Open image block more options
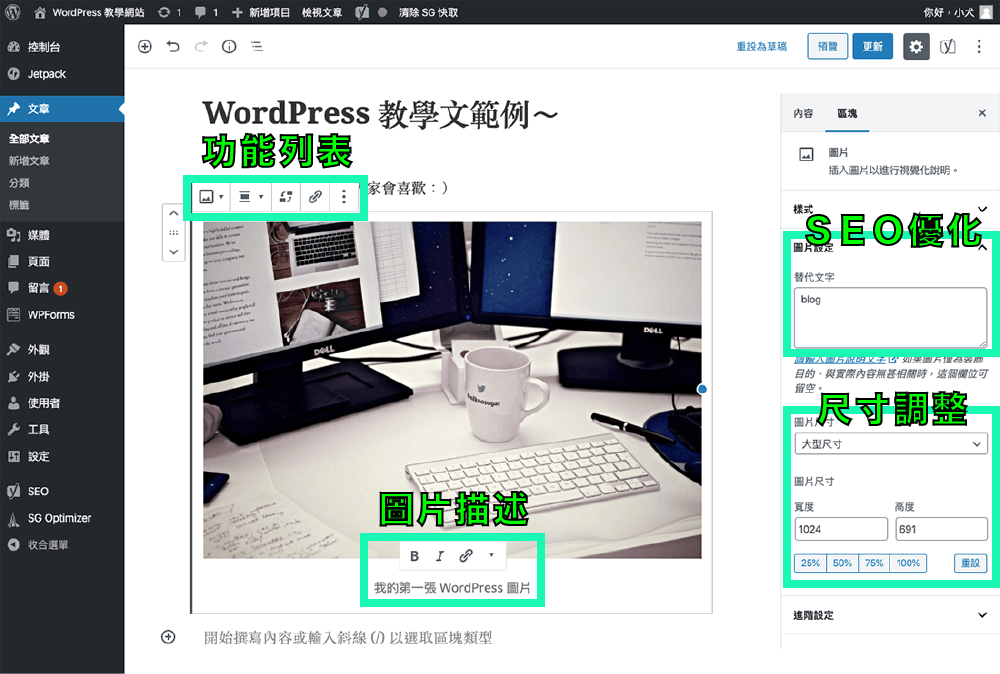Screen dimensions: 1000x674 tap(344, 197)
